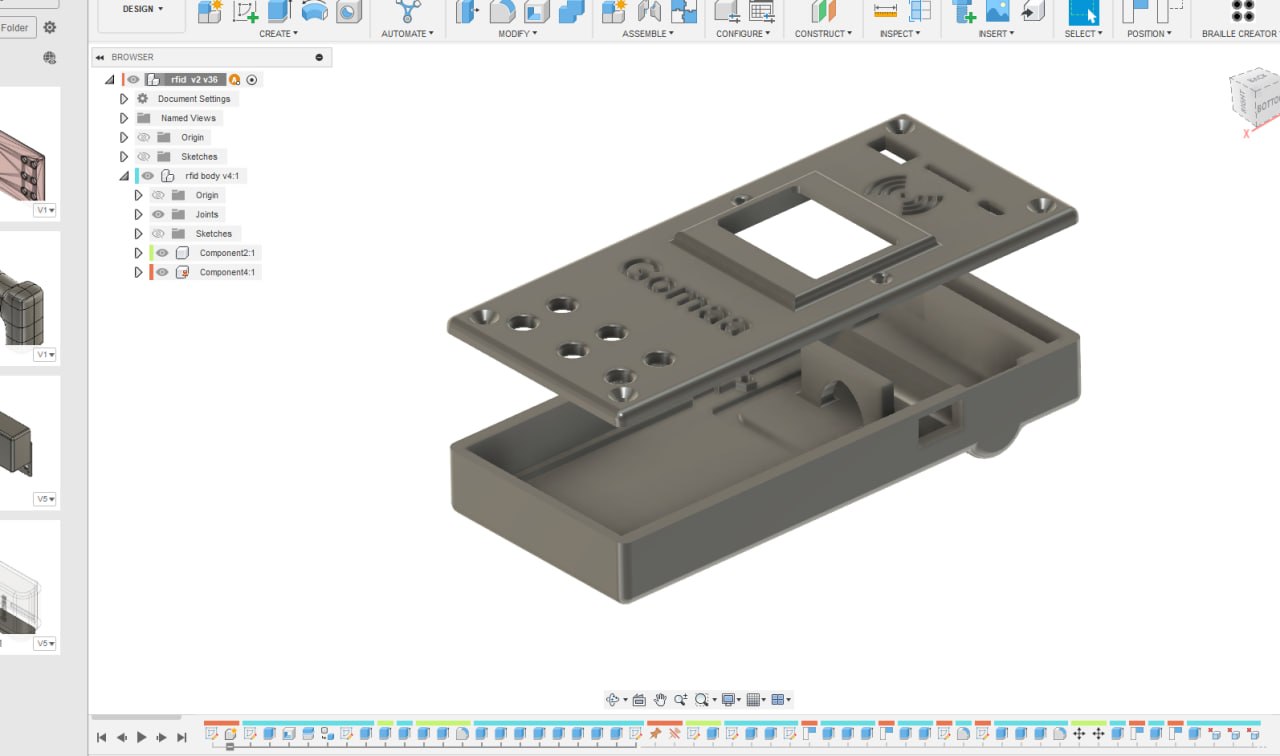Hide Component2:1 using its eye icon
Screen dimensions: 1280x756
(x=162, y=253)
